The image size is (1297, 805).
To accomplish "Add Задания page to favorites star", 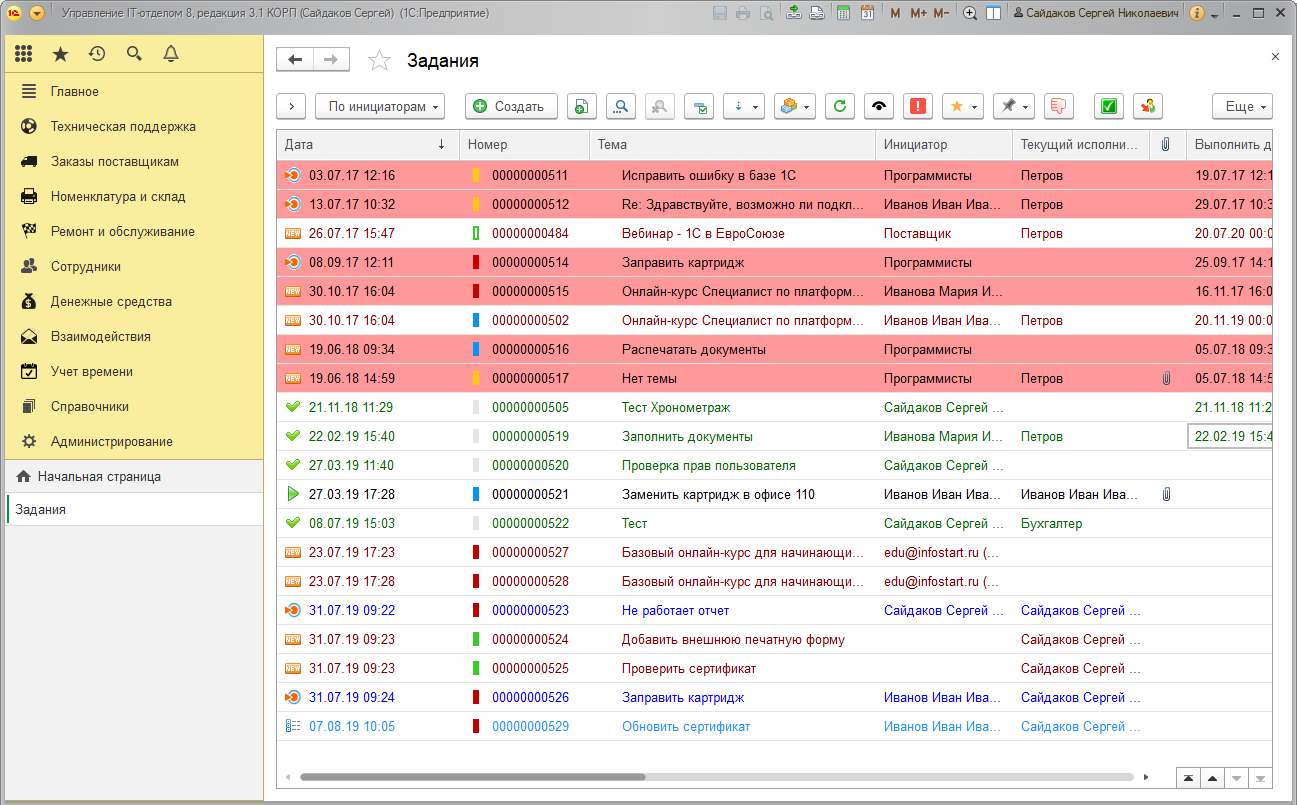I will click(379, 61).
